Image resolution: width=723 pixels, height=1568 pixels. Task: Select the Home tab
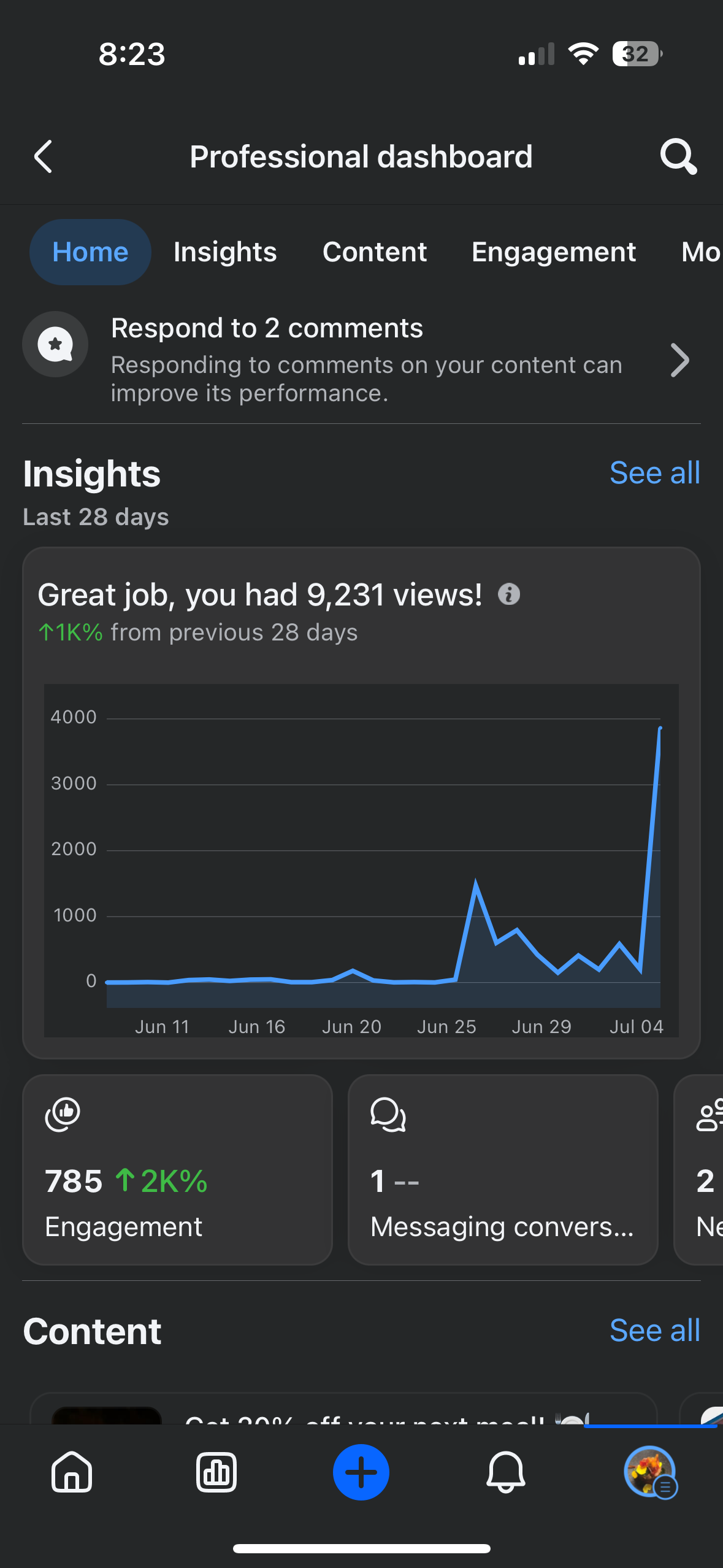(90, 252)
